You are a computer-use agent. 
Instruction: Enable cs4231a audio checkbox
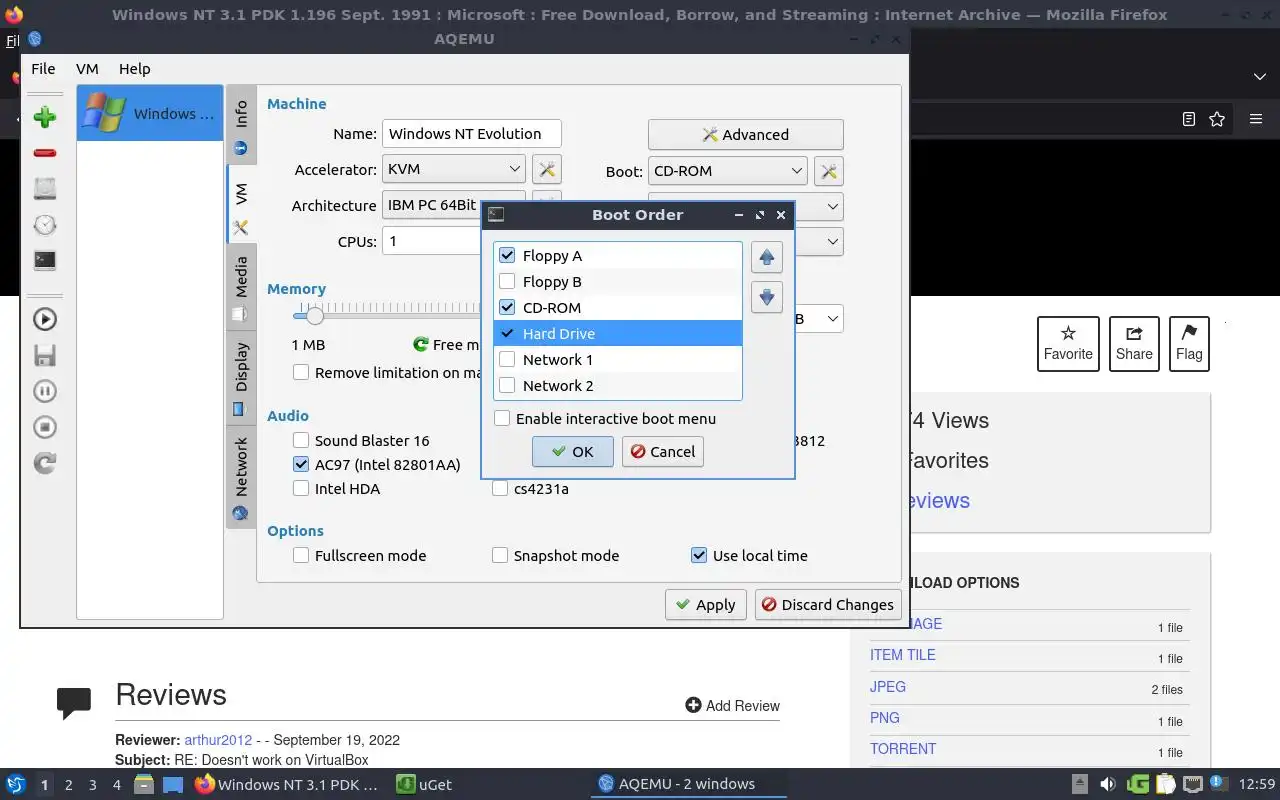pyautogui.click(x=500, y=488)
